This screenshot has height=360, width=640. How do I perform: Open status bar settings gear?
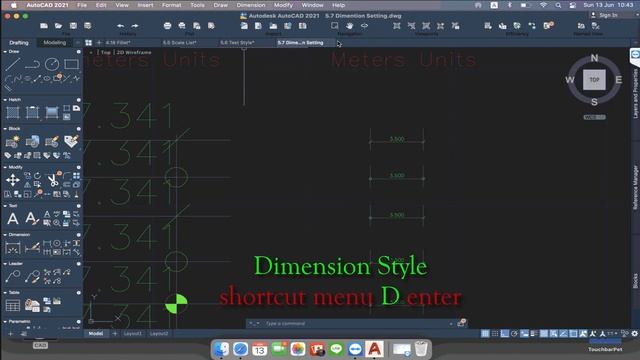point(634,333)
